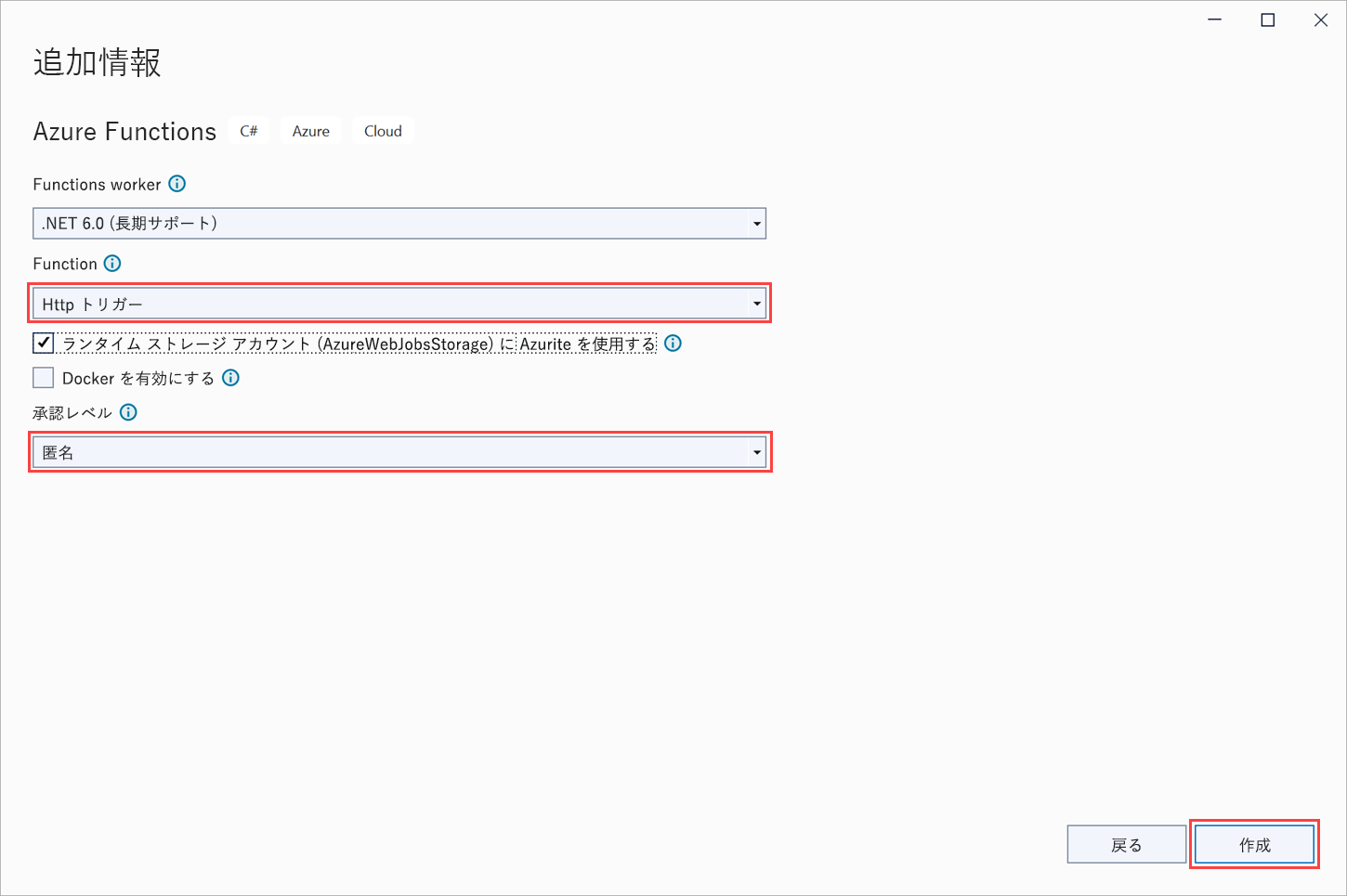The height and width of the screenshot is (896, 1347).
Task: Click the 戻る back button
Action: click(1127, 845)
